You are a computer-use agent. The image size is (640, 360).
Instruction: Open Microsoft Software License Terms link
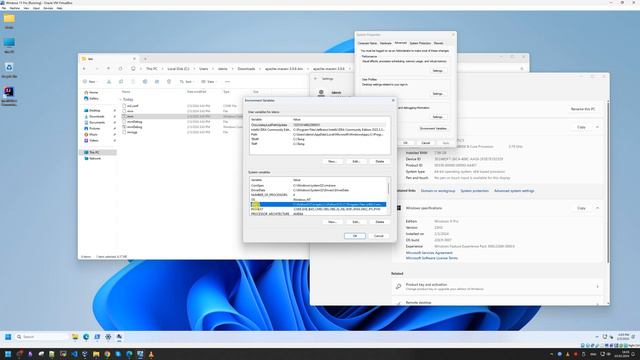point(432,258)
